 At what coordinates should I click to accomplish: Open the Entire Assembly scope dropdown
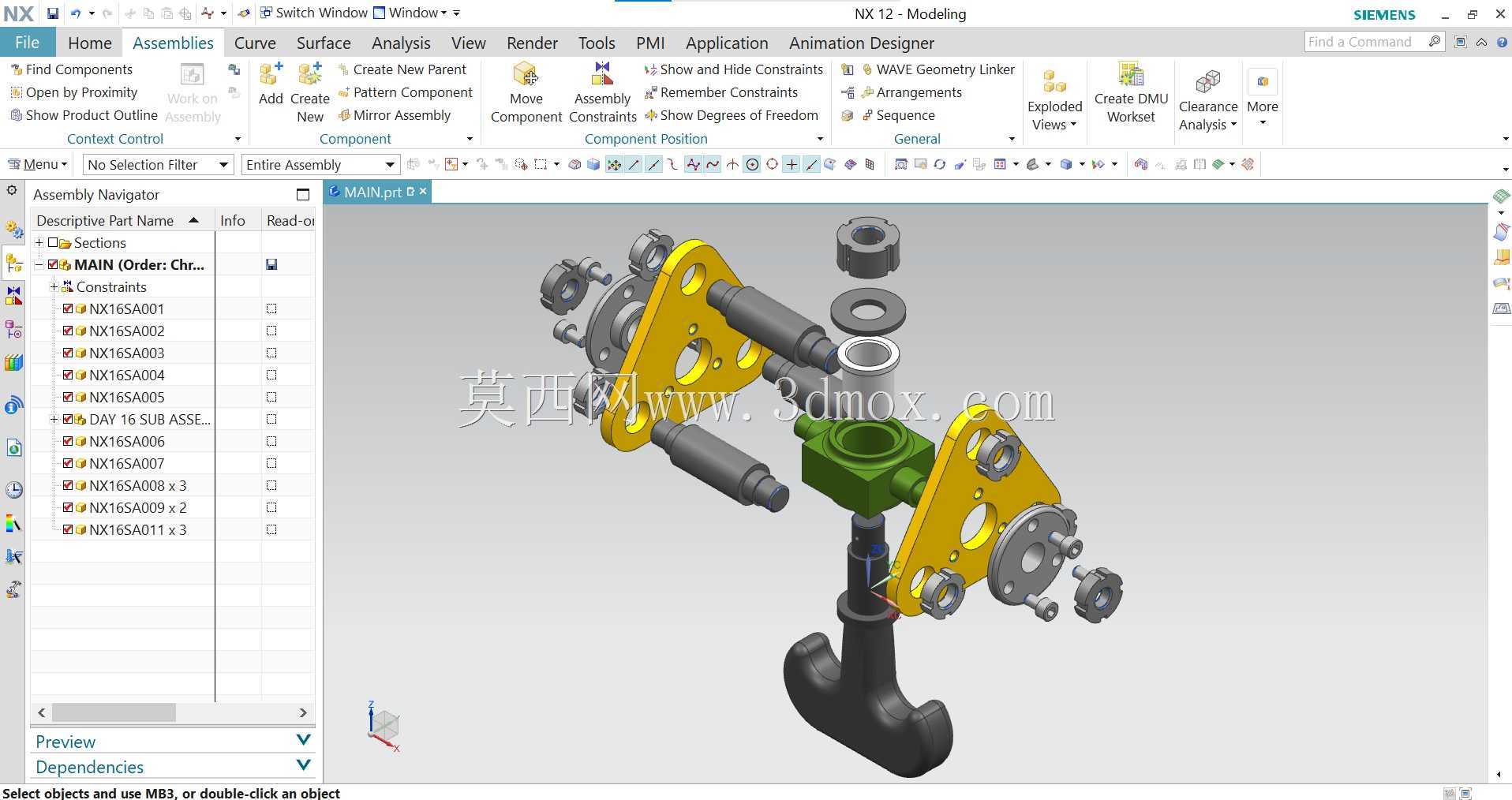(x=320, y=164)
